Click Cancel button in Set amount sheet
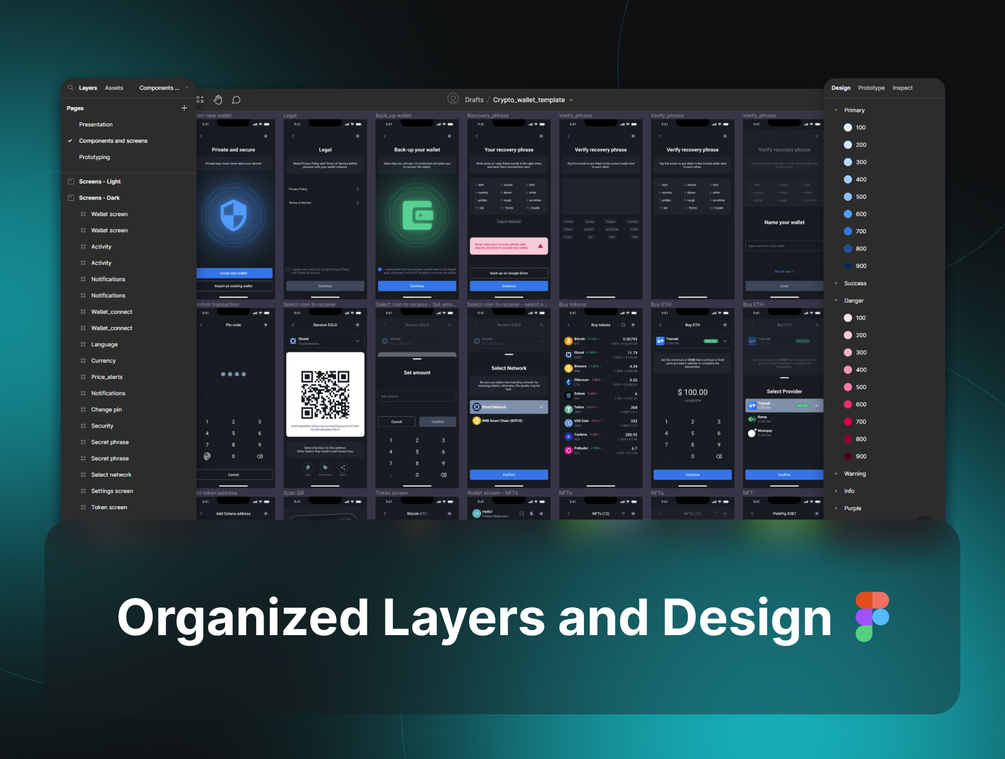The height and width of the screenshot is (759, 1005). tap(396, 422)
